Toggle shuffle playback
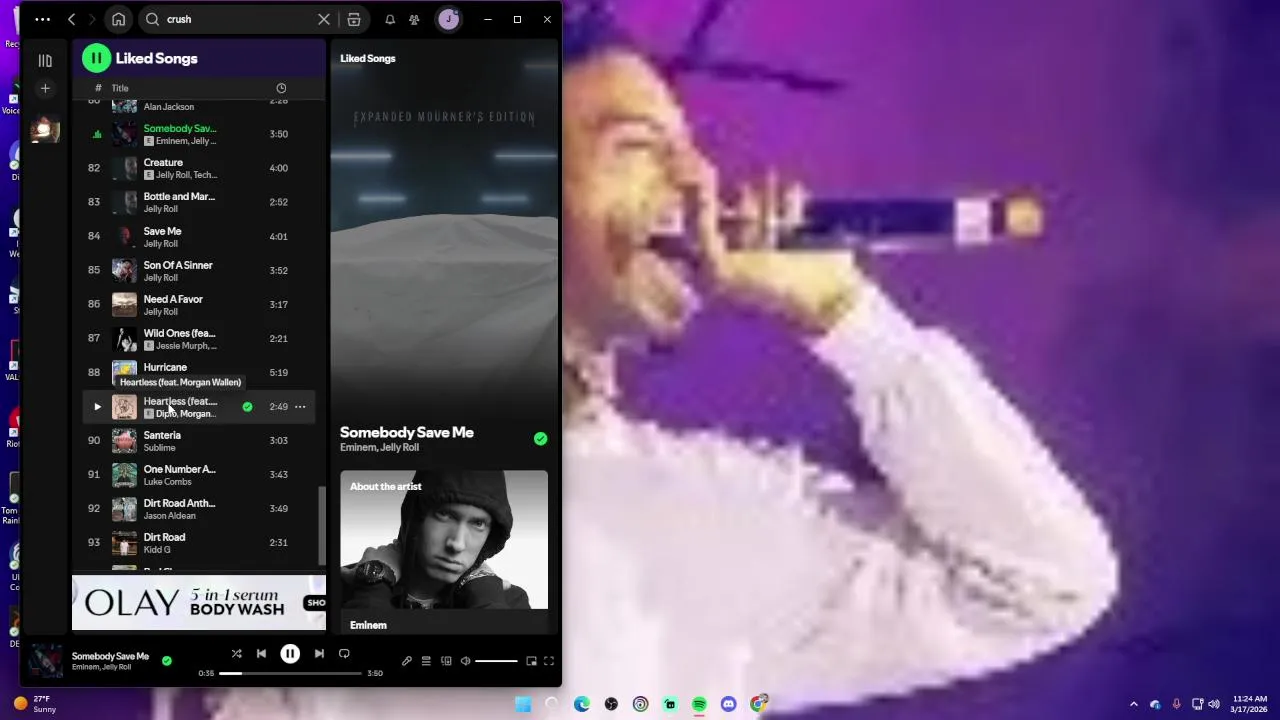The image size is (1280, 720). pyautogui.click(x=237, y=654)
